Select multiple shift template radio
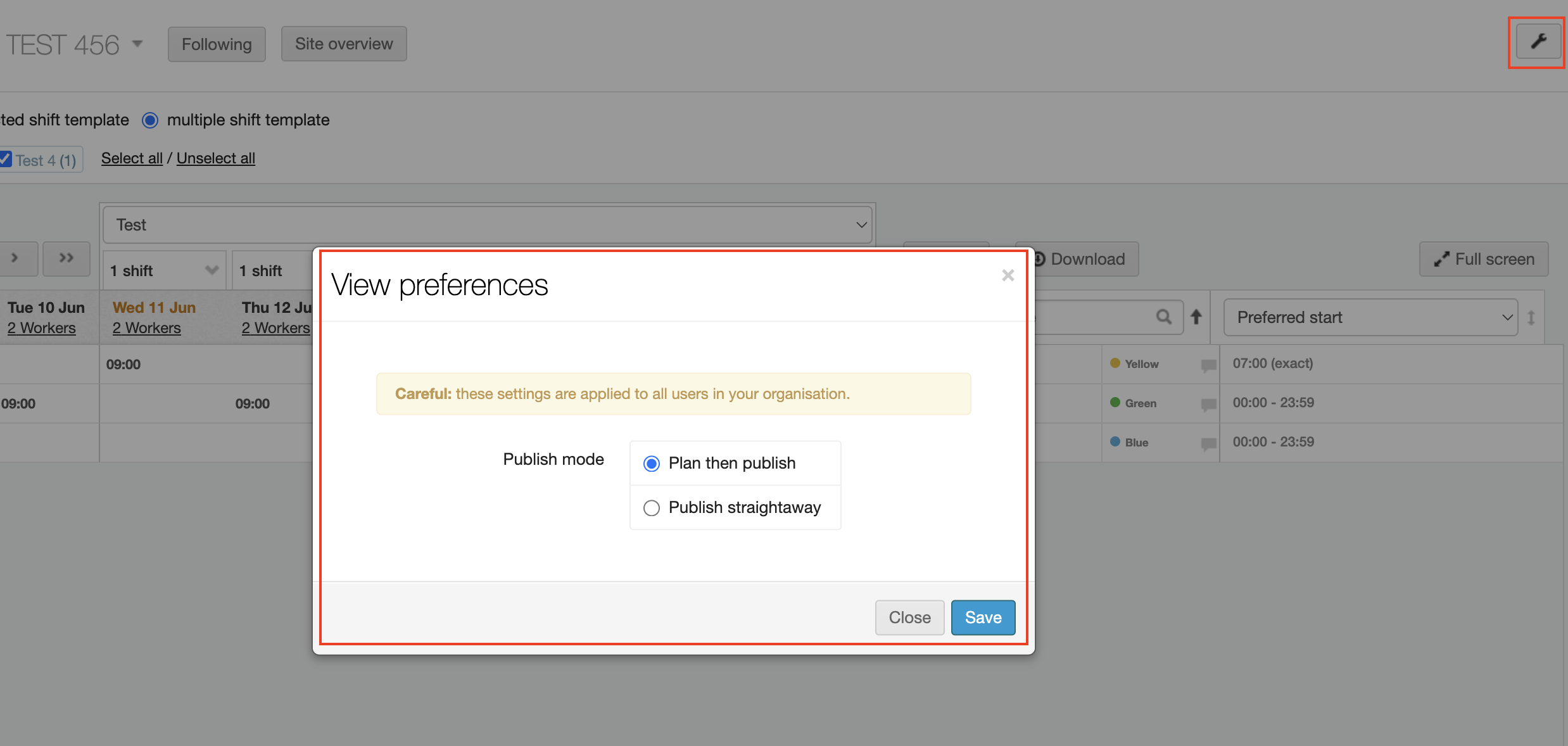The height and width of the screenshot is (746, 1568). [x=150, y=120]
